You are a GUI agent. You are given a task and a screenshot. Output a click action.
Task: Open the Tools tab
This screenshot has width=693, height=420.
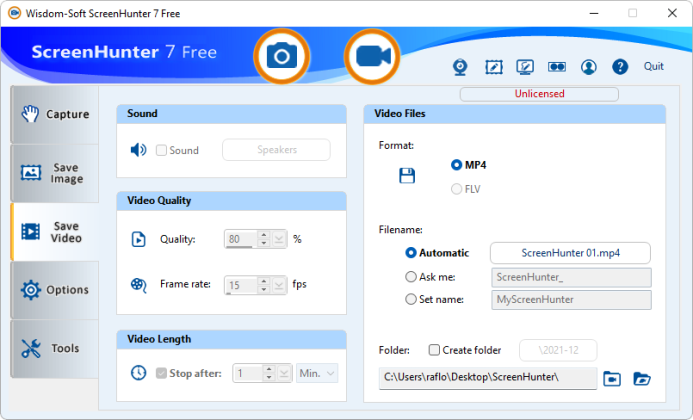(x=55, y=348)
